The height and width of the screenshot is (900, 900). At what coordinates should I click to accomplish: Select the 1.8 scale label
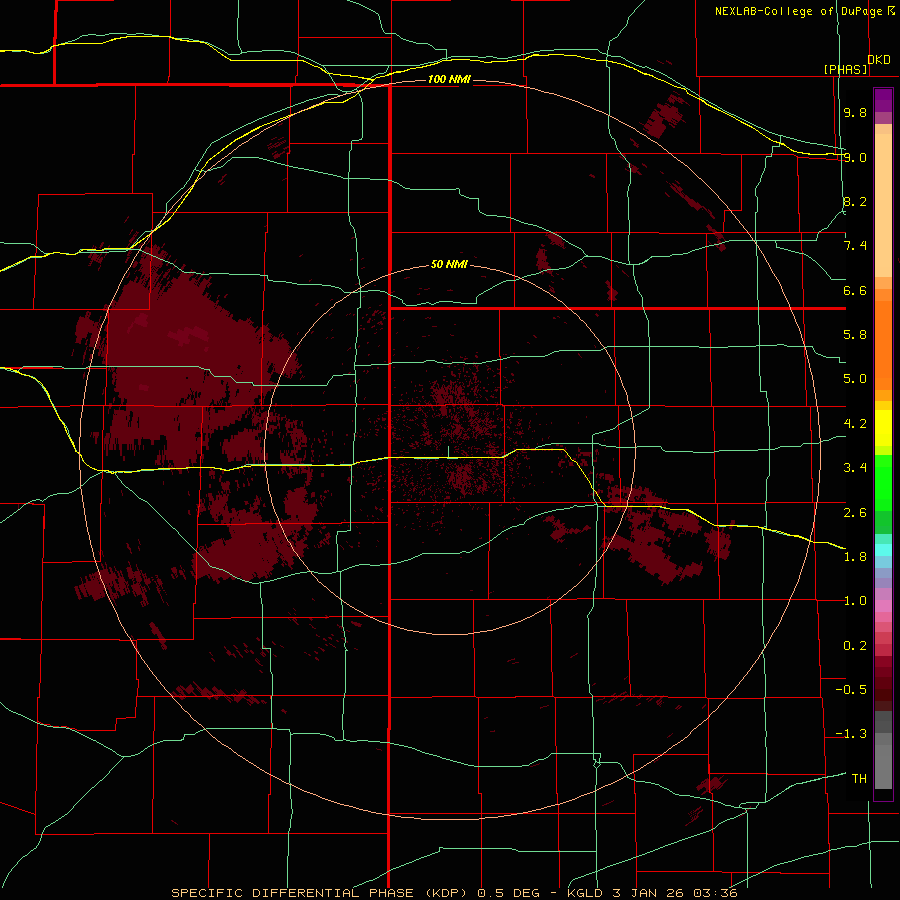coord(855,557)
